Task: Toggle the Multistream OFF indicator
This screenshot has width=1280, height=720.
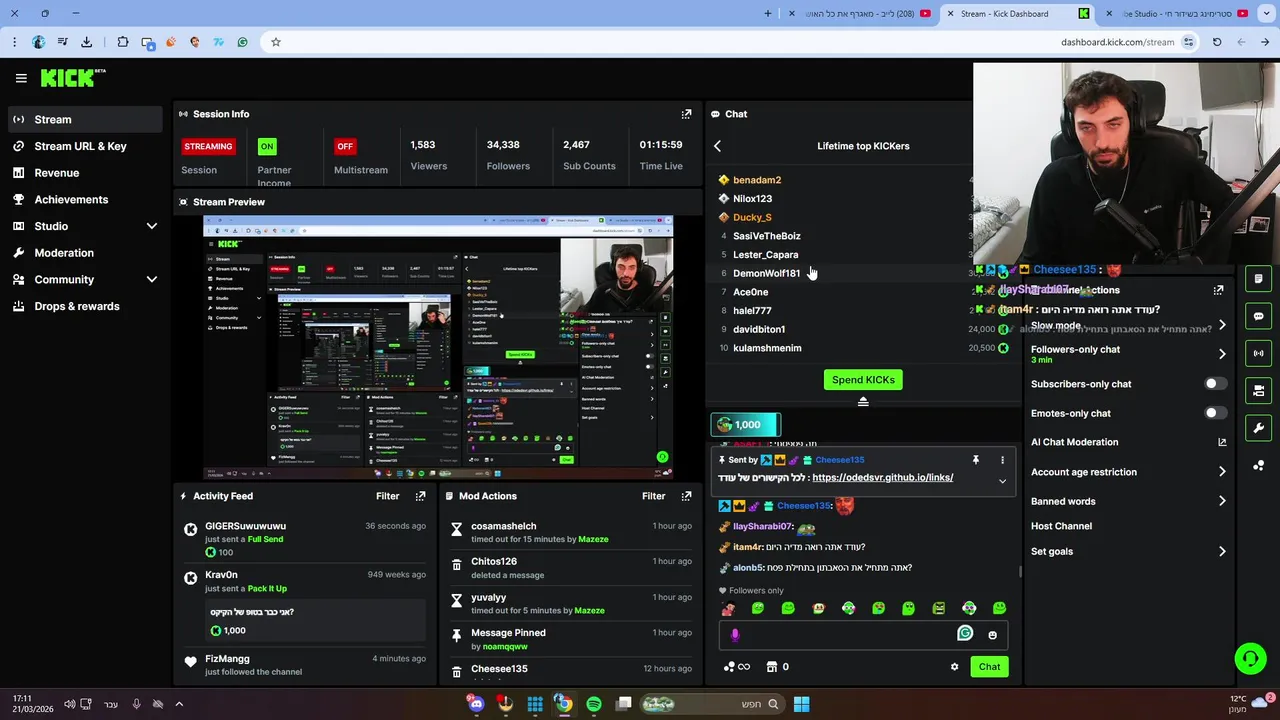Action: [x=345, y=146]
